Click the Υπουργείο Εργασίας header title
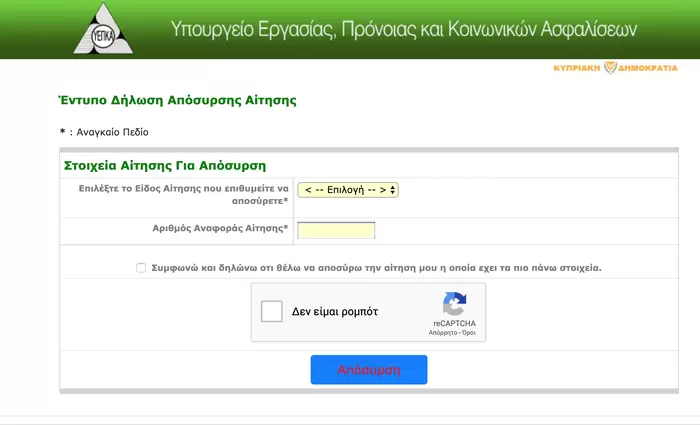Viewport: 700px width, 425px height. point(404,29)
